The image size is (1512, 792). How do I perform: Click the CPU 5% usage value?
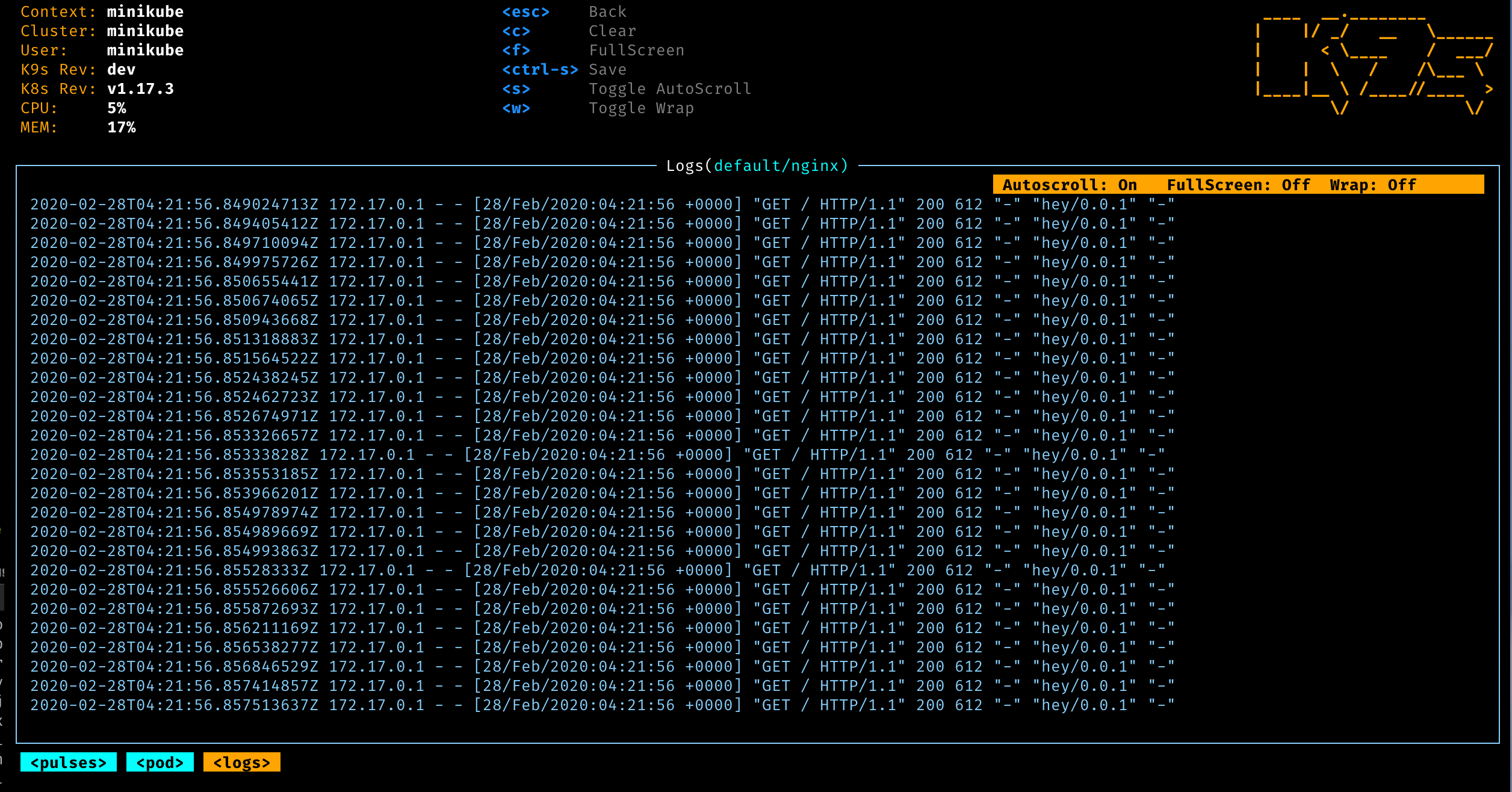click(117, 108)
